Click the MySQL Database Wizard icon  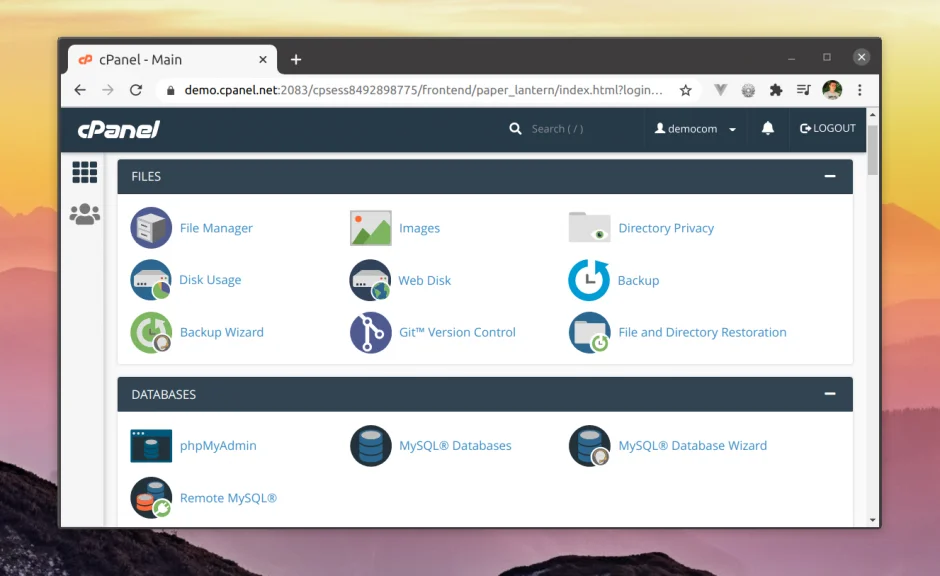tap(589, 445)
